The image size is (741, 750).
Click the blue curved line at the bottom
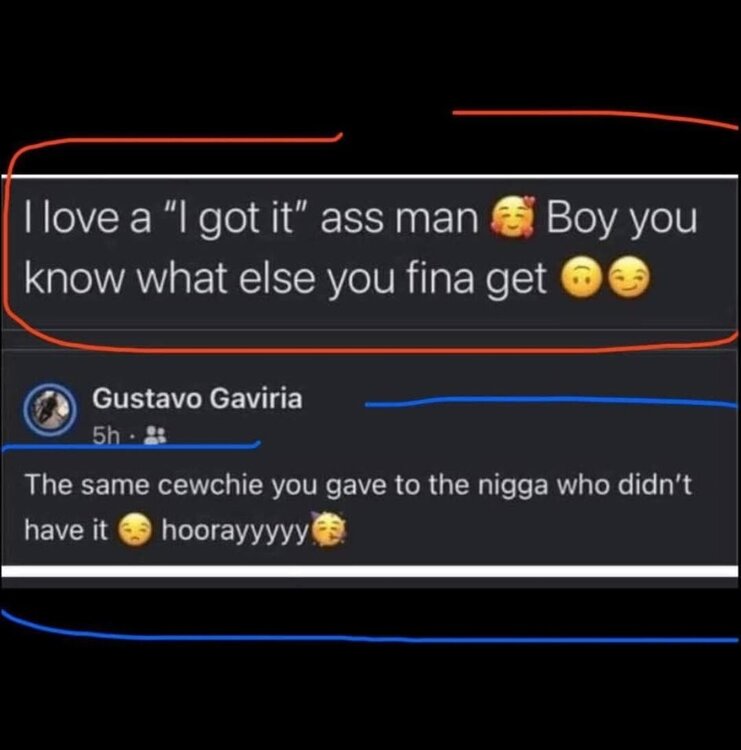(369, 630)
